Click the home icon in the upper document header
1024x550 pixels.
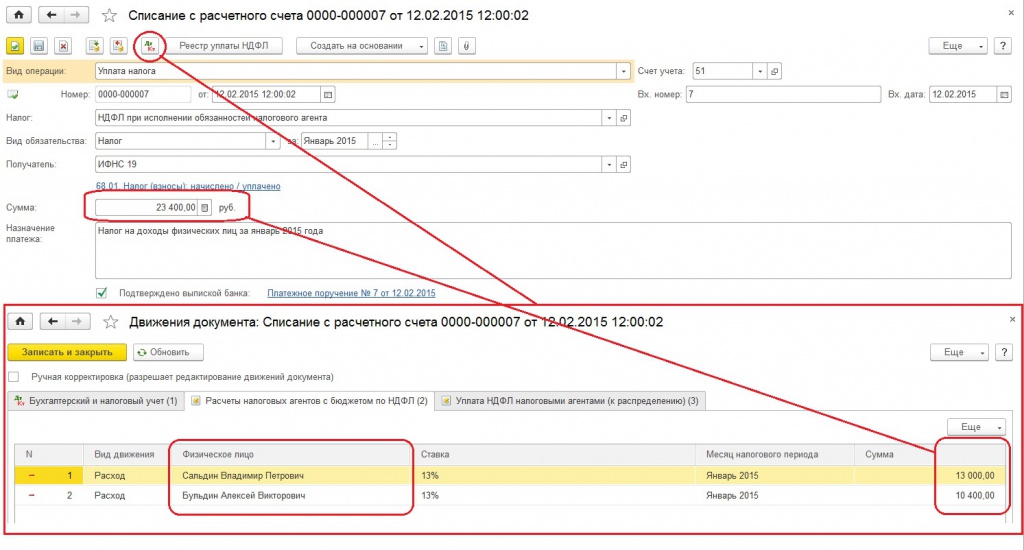coord(19,15)
